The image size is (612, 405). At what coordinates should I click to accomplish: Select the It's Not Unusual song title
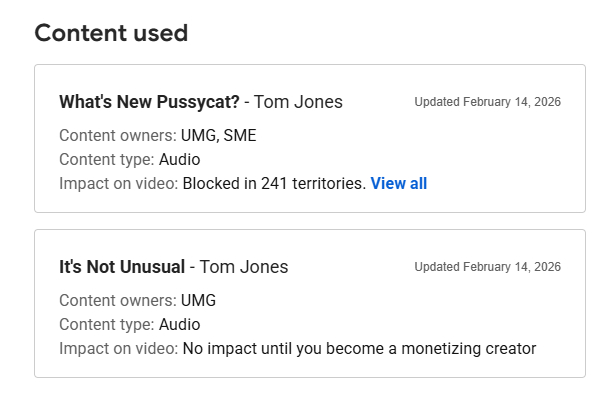coord(122,267)
